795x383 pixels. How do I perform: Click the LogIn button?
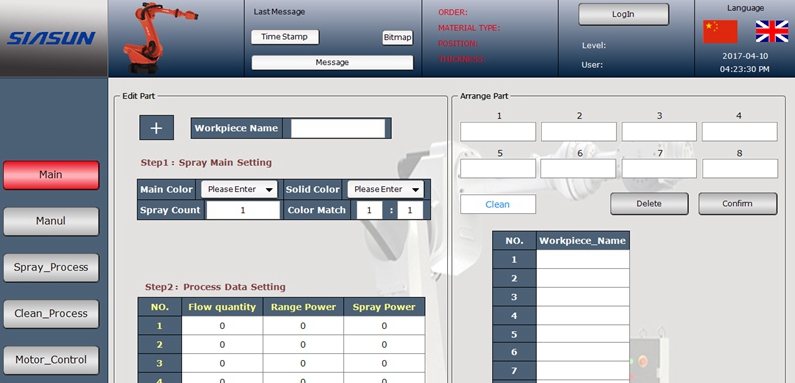coord(623,14)
